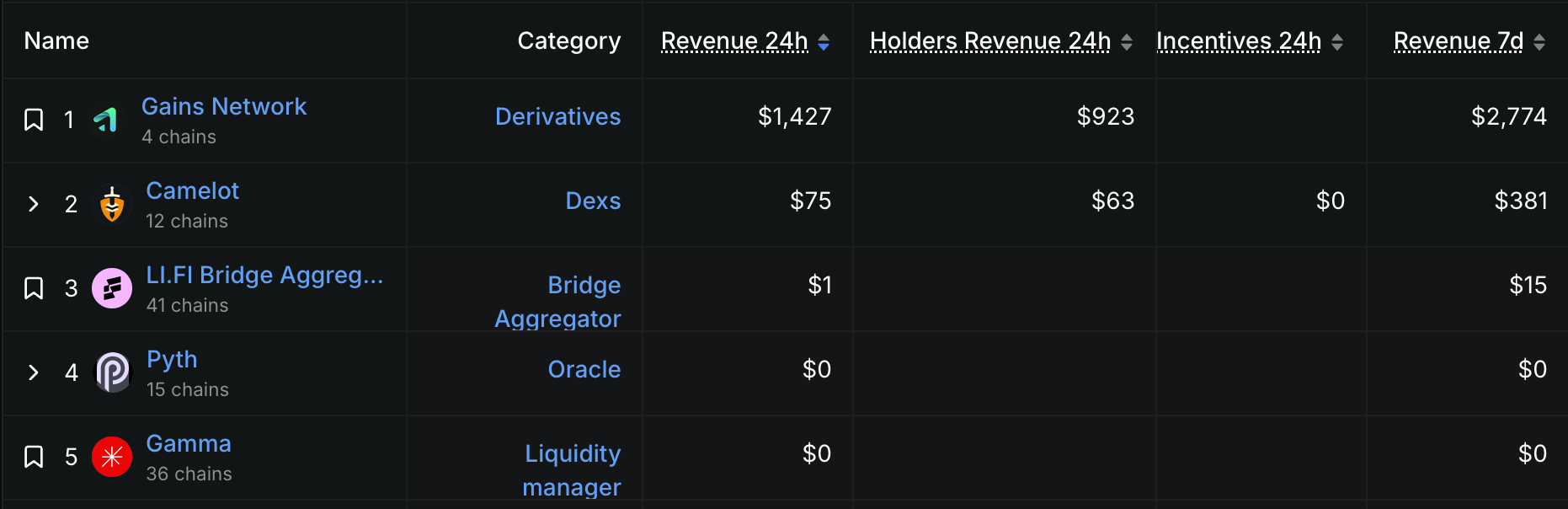The height and width of the screenshot is (509, 1568).
Task: Sort by Revenue 7d arrows icon
Action: (1539, 41)
